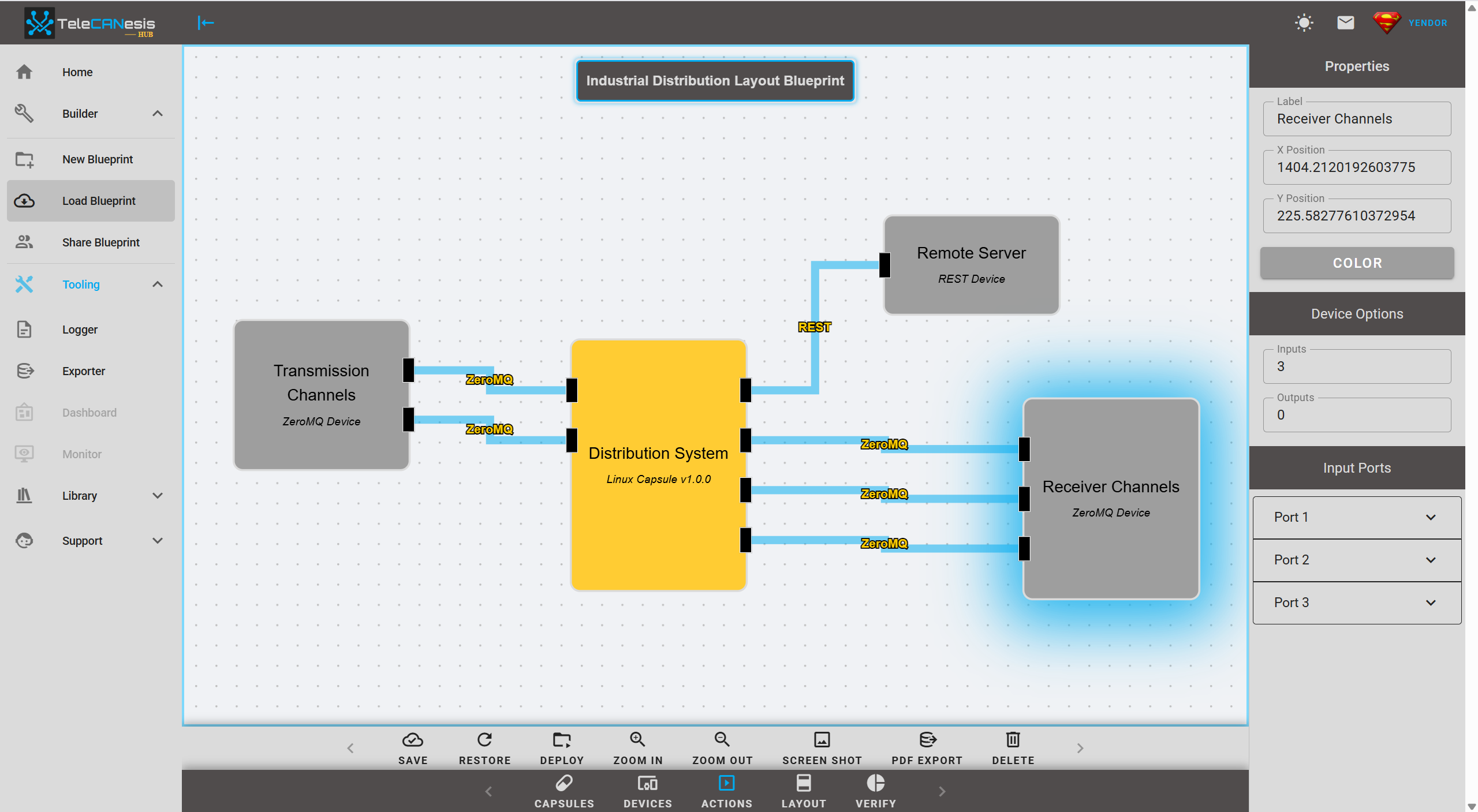The height and width of the screenshot is (812, 1478).
Task: Click the Deploy icon
Action: (562, 740)
